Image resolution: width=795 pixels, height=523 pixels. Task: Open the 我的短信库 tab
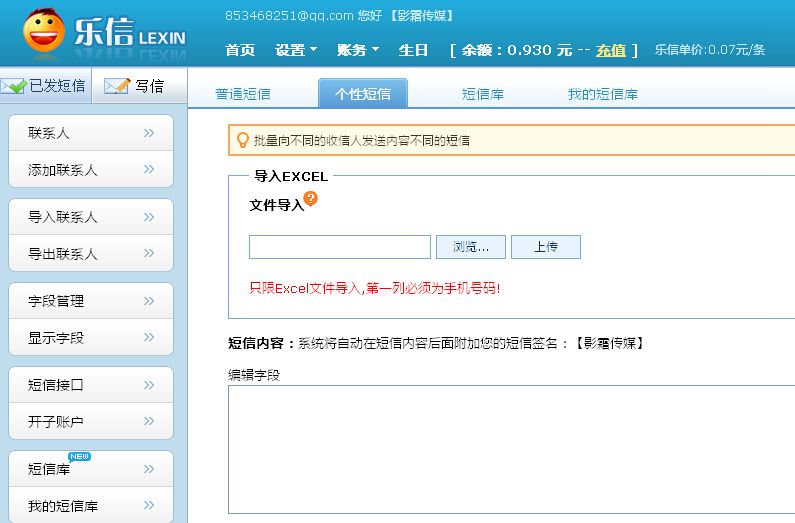603,94
